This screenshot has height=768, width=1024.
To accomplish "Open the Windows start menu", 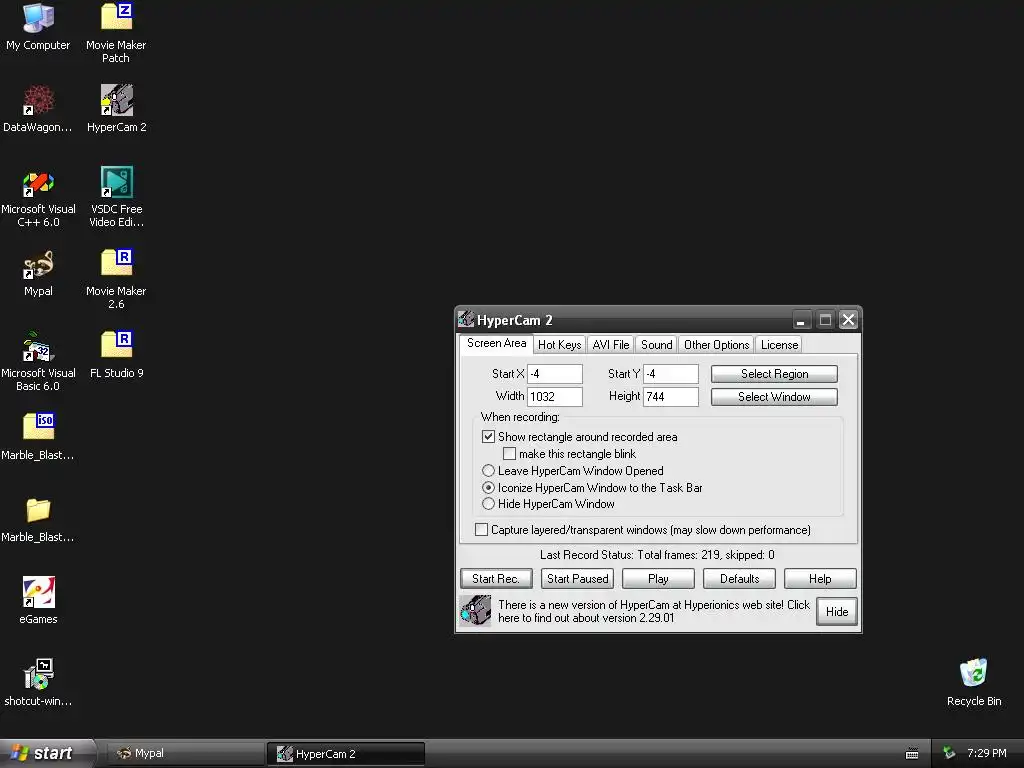I will (47, 754).
